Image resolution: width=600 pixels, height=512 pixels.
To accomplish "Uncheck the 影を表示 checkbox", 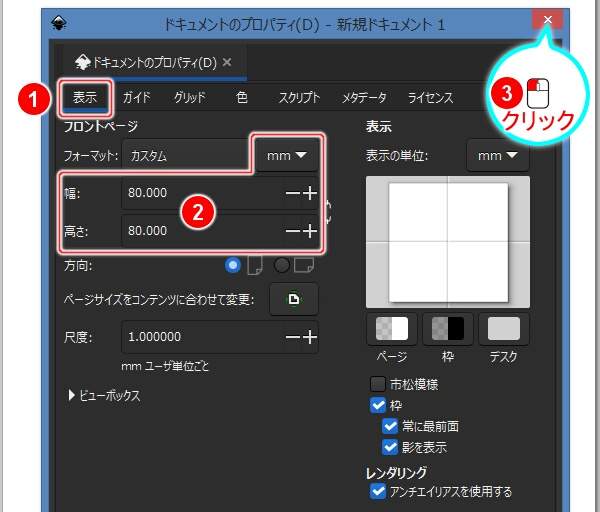I will tap(390, 447).
